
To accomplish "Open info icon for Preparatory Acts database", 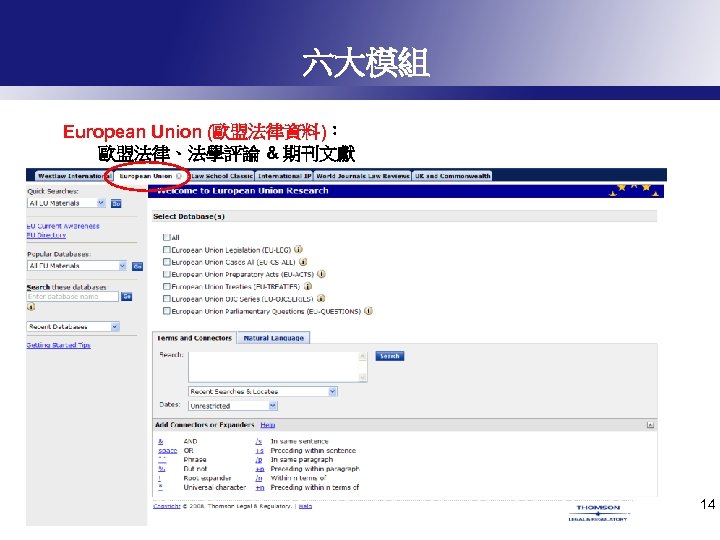I will pyautogui.click(x=321, y=274).
